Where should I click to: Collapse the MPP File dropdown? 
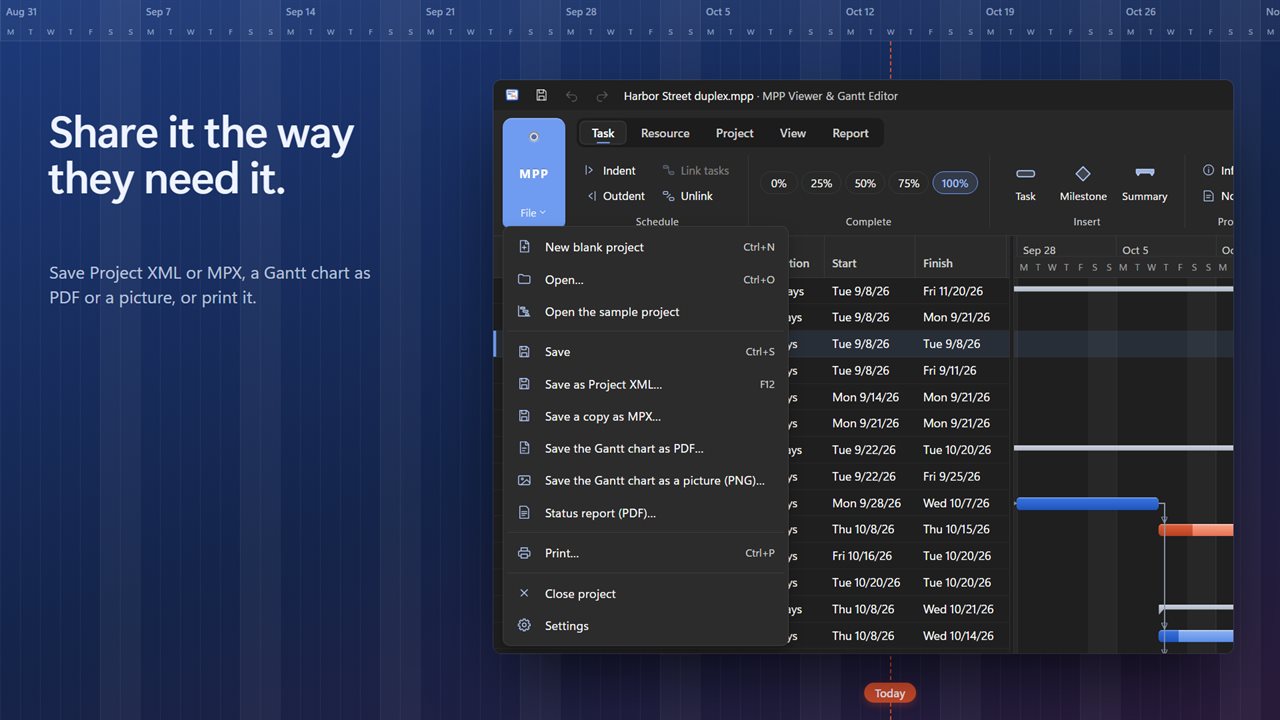534,173
